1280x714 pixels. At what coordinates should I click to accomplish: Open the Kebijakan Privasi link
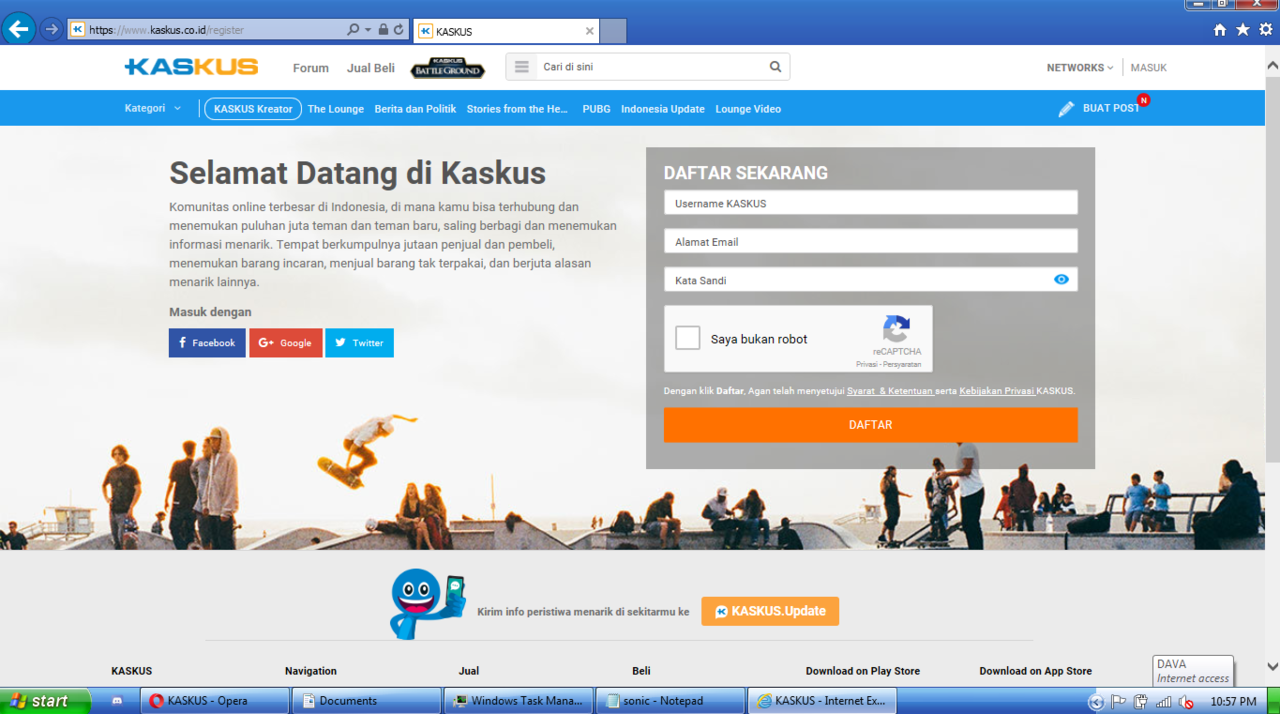click(x=996, y=391)
